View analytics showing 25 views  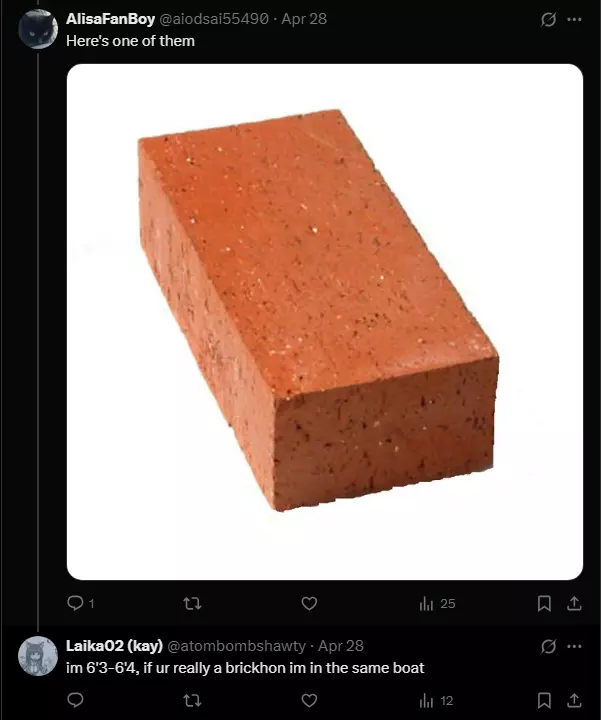pos(437,603)
